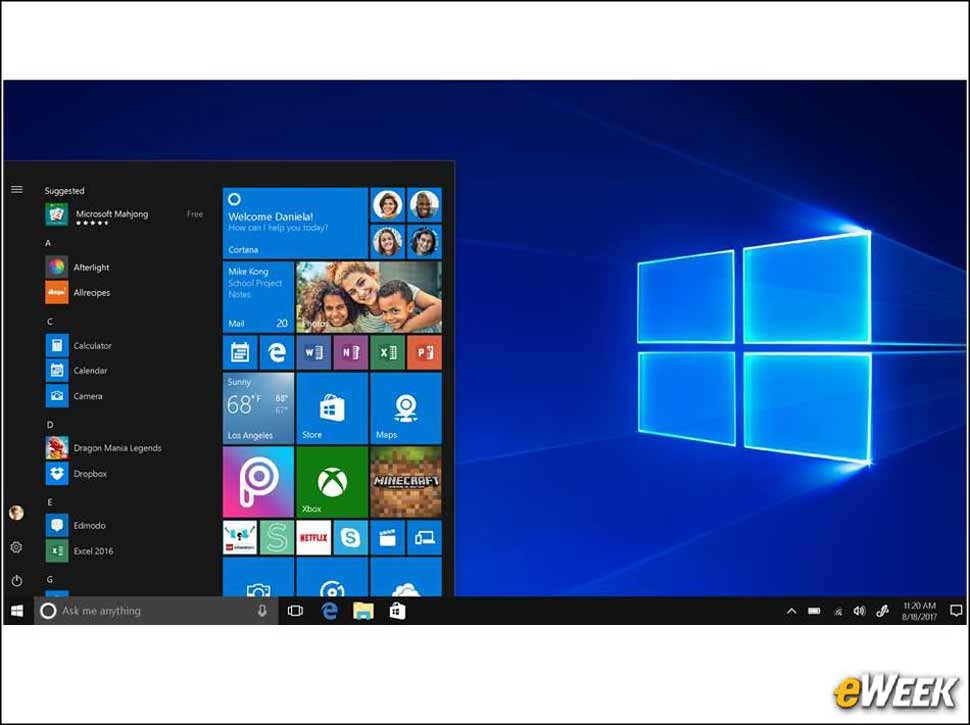Open bottom-right contact photo in People tile
This screenshot has width=970, height=725.
(424, 242)
